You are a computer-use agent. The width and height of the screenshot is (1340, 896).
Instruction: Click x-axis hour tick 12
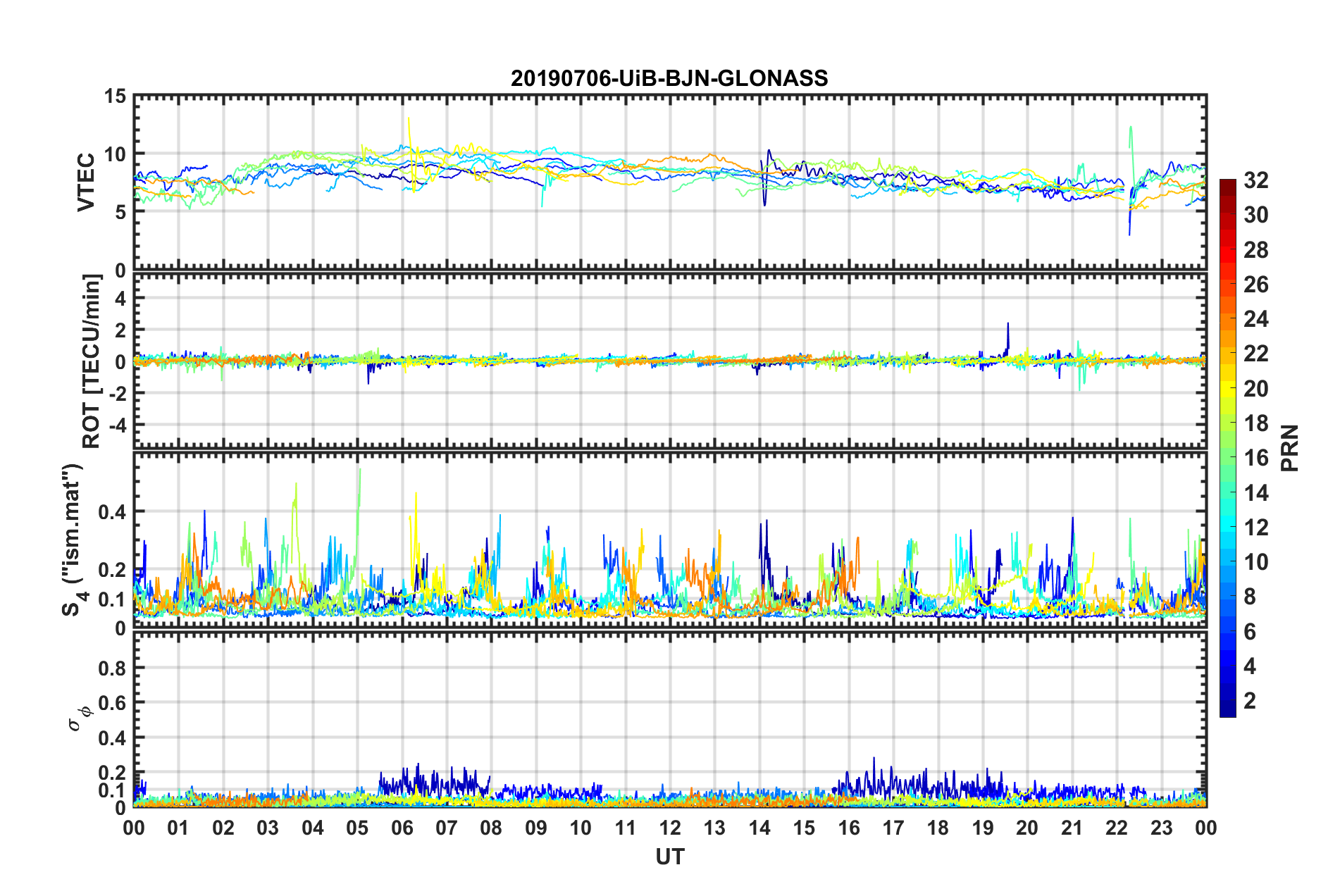[670, 828]
